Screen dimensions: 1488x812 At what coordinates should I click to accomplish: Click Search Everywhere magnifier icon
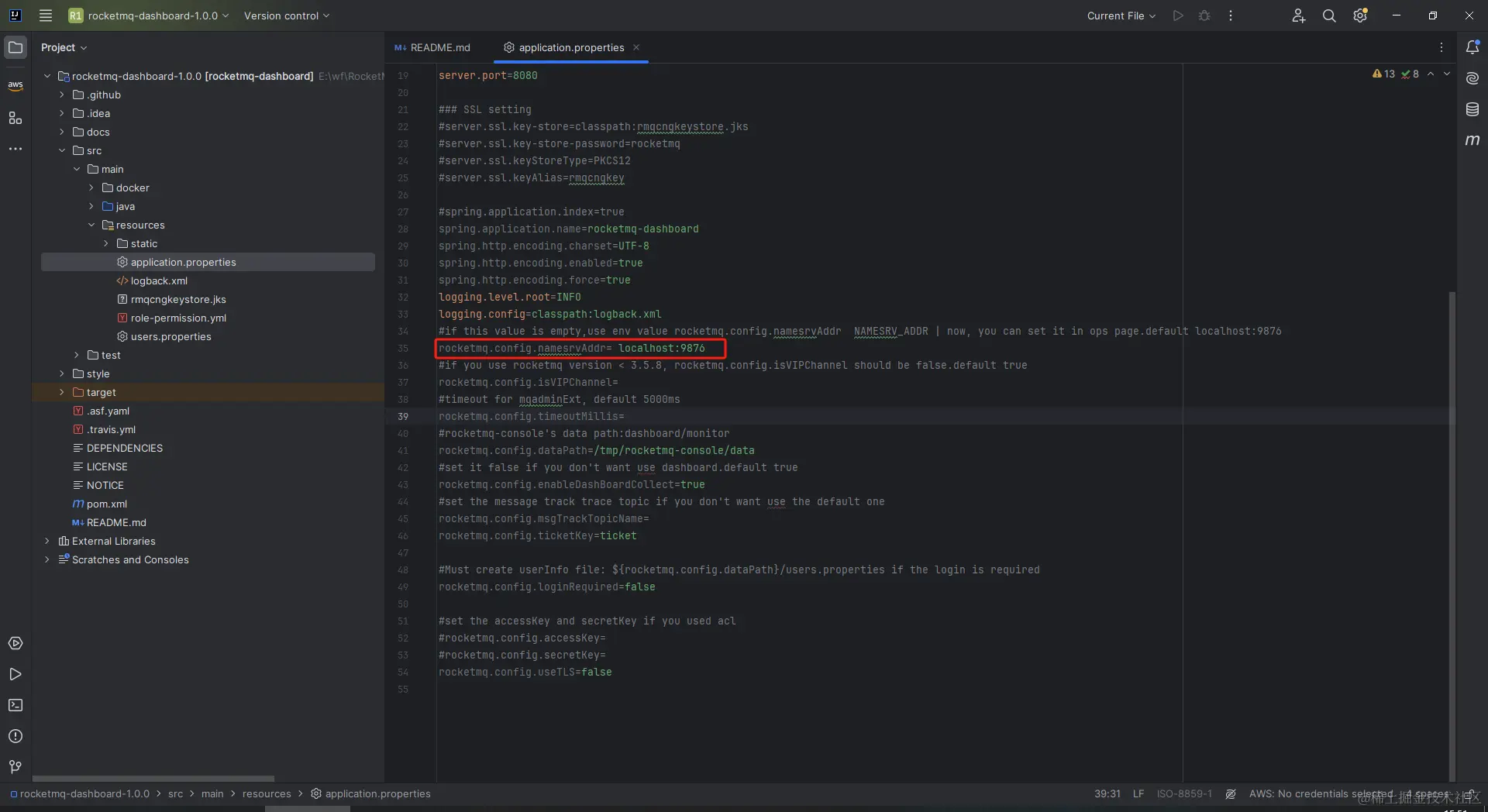pos(1329,15)
